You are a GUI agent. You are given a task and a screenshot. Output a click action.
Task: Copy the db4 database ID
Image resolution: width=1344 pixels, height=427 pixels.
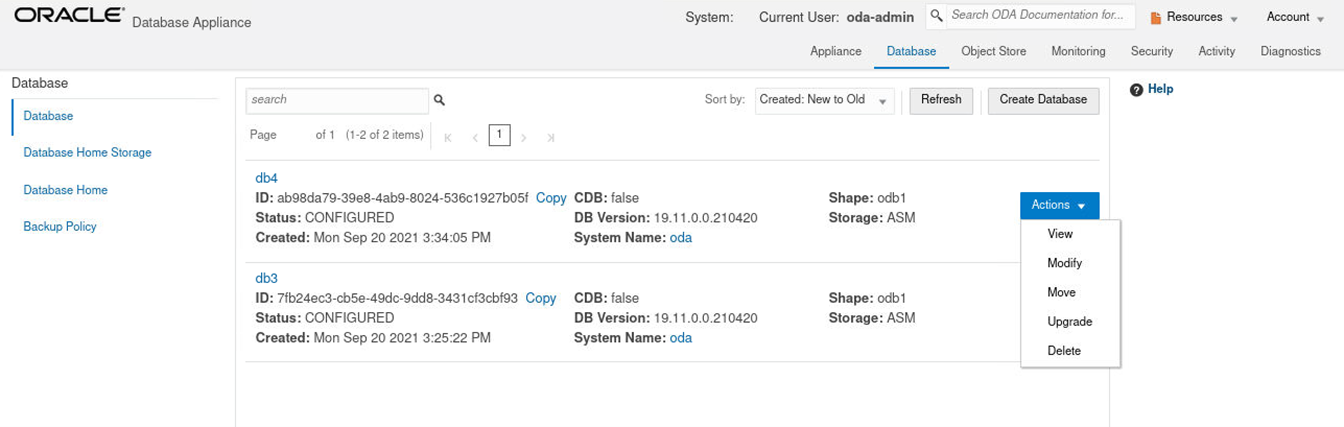click(551, 198)
